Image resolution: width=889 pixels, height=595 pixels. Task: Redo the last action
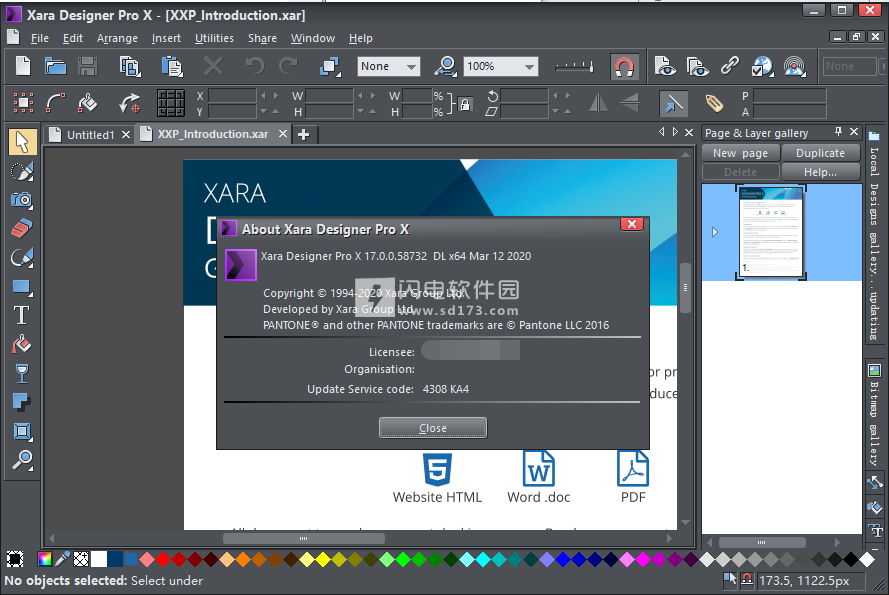coord(288,66)
